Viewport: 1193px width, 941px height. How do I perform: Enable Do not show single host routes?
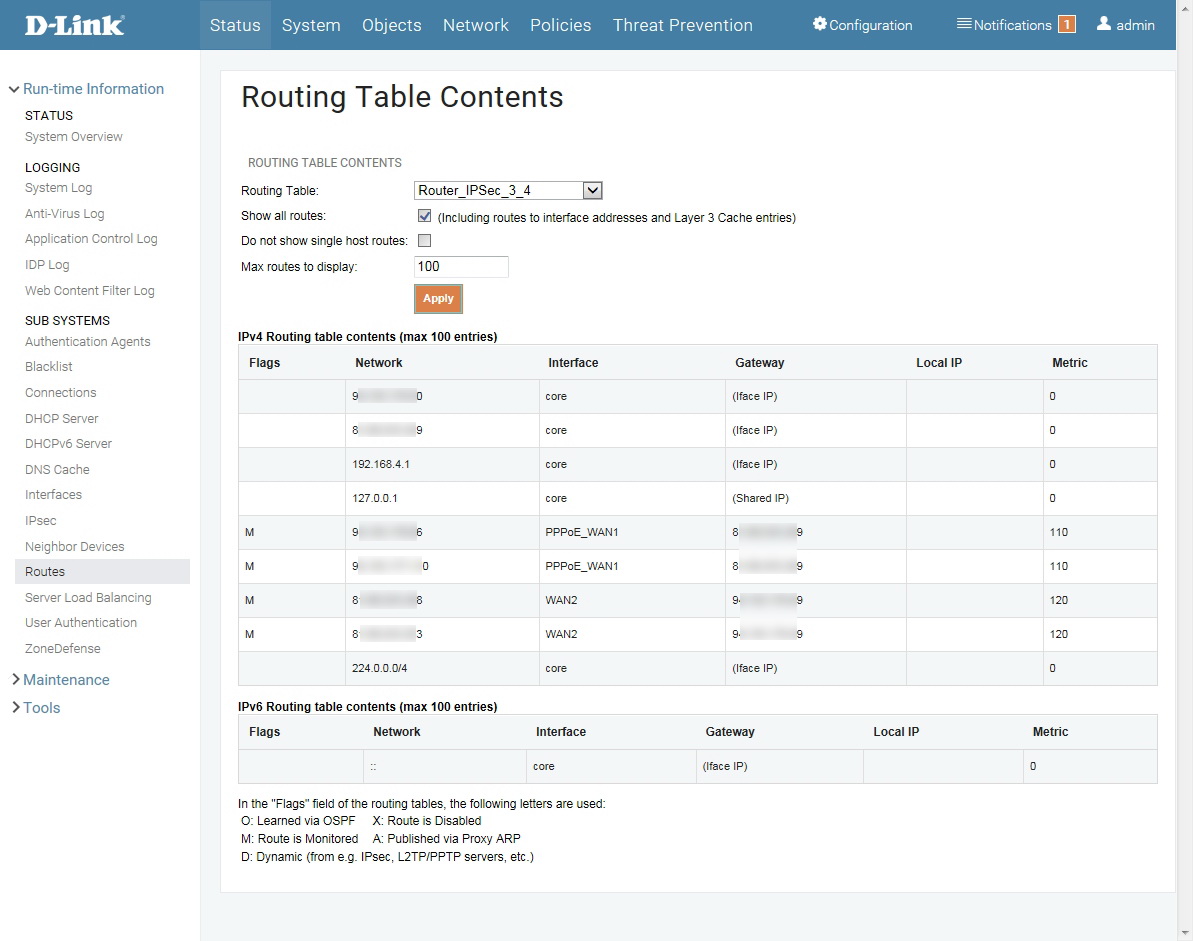pyautogui.click(x=424, y=240)
